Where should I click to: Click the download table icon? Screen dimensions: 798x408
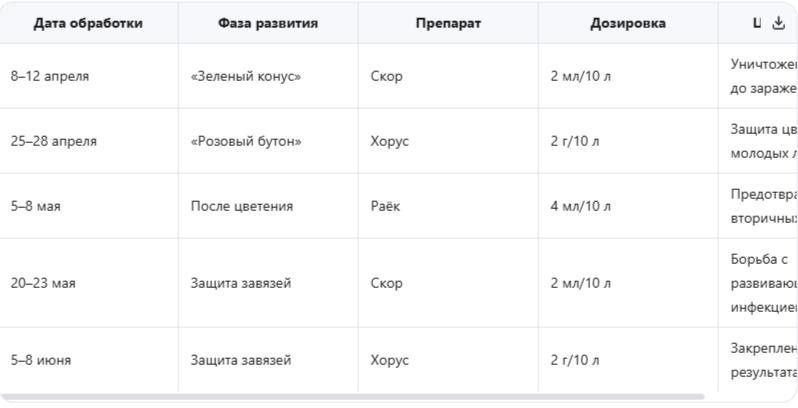coord(778,22)
